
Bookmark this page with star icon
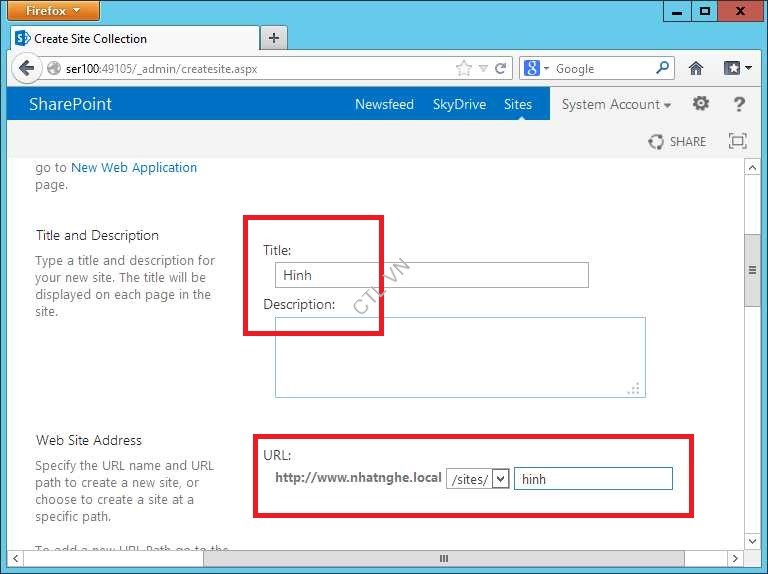[x=463, y=69]
